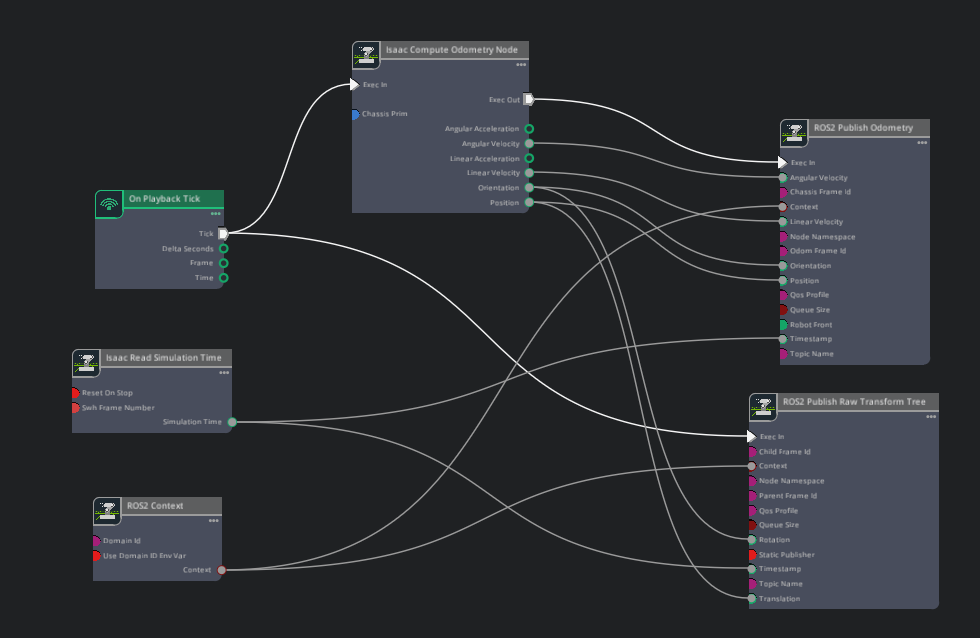Click Position output port on Compute Odometry

tap(529, 202)
